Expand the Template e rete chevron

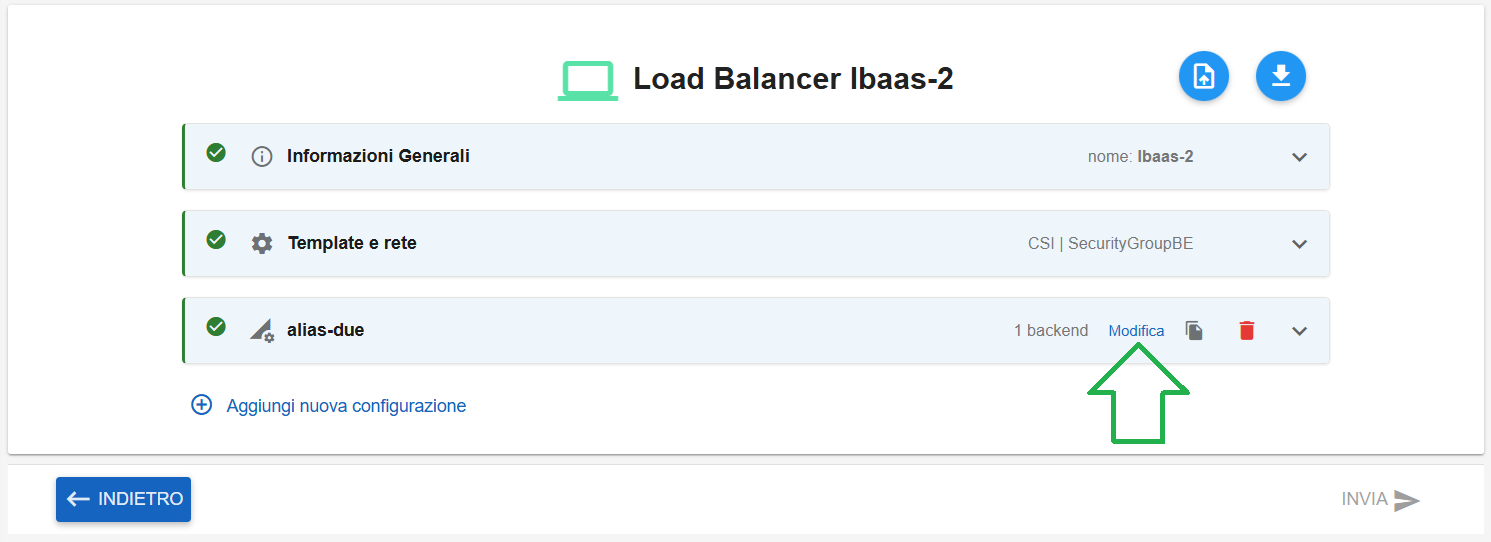[1299, 244]
